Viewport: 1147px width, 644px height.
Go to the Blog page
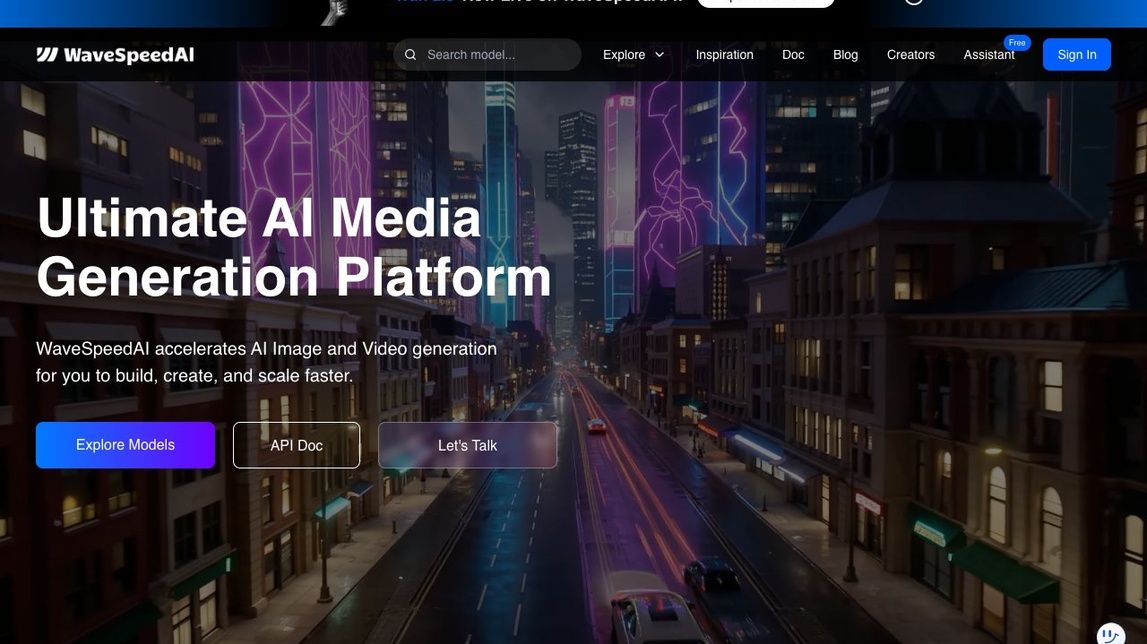pyautogui.click(x=845, y=55)
